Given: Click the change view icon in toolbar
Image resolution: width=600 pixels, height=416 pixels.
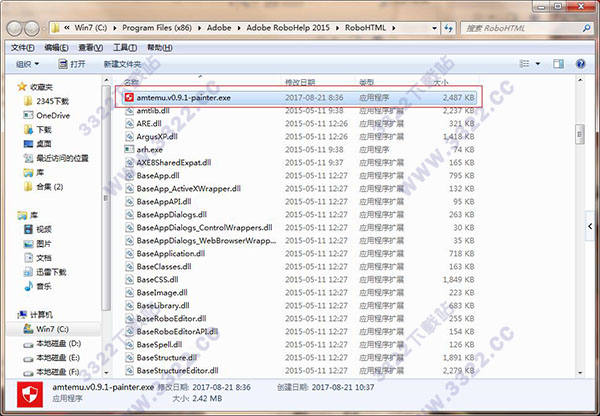Looking at the screenshot, I should [524, 64].
